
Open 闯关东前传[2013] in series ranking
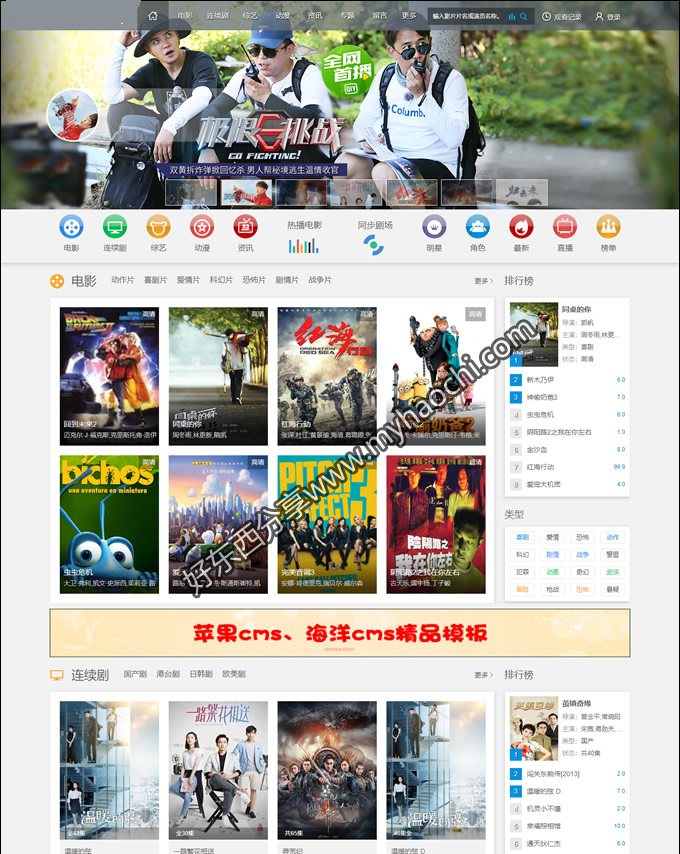pos(553,773)
